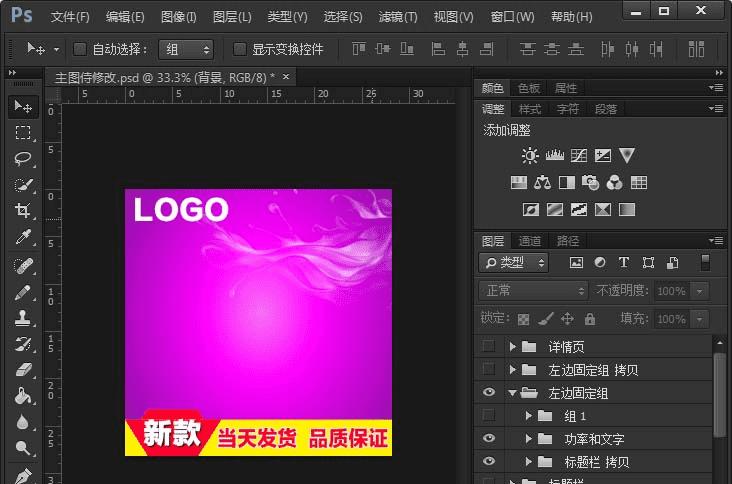Switch to the 字符 tab

pyautogui.click(x=568, y=109)
